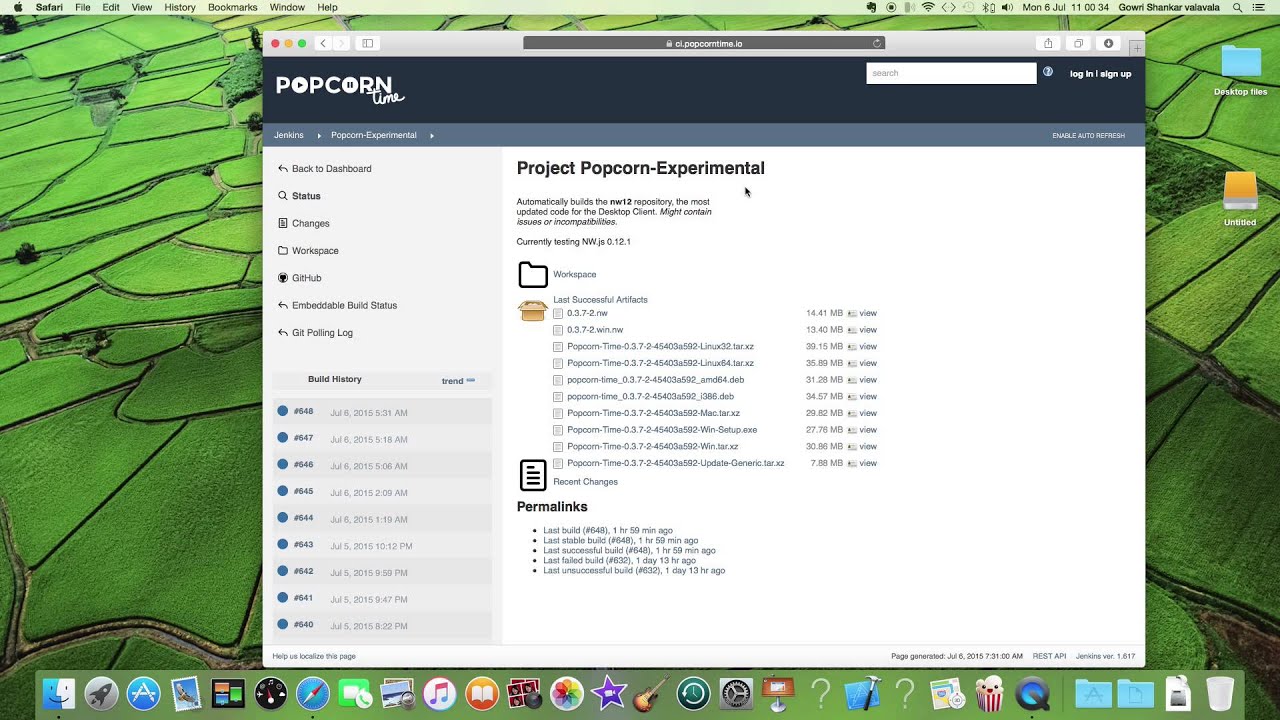Go back with Safari's back arrow
1280x720 pixels.
323,43
